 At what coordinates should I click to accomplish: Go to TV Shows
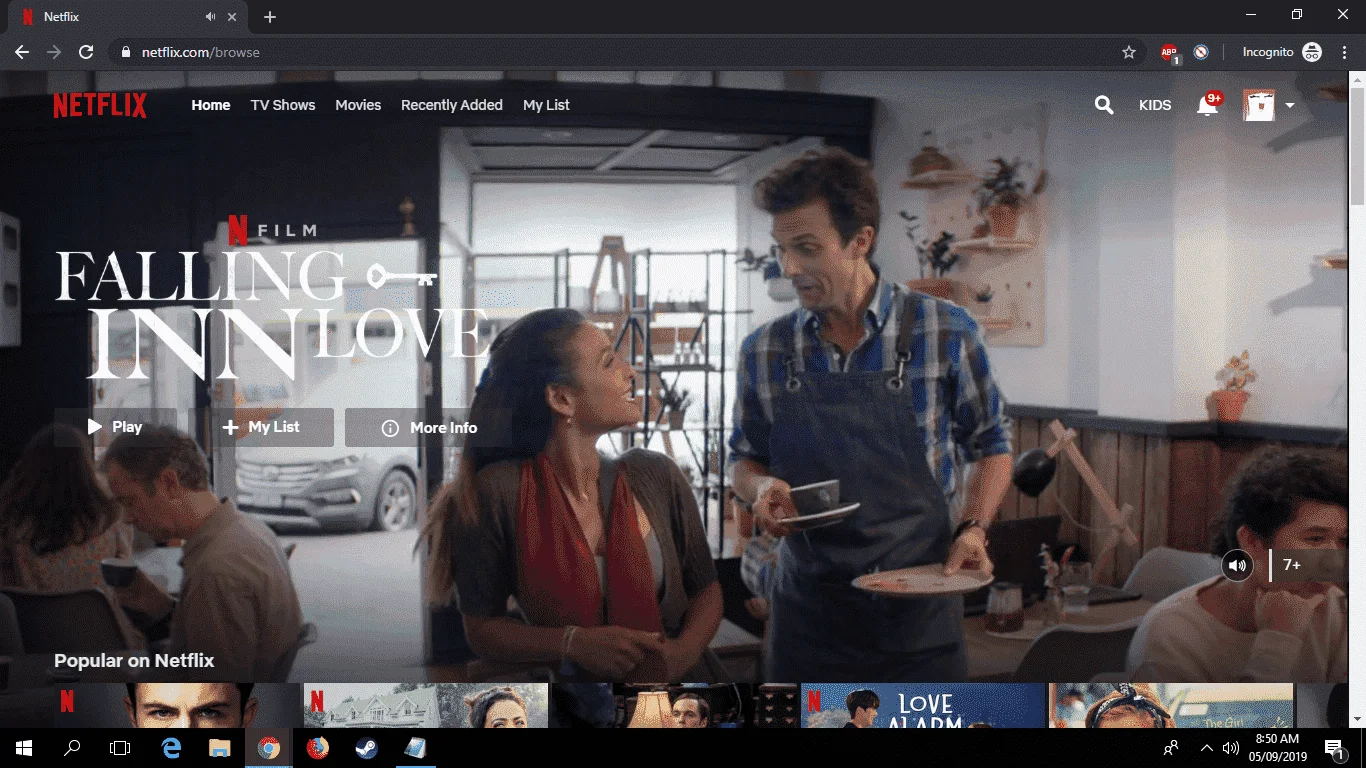click(x=283, y=105)
